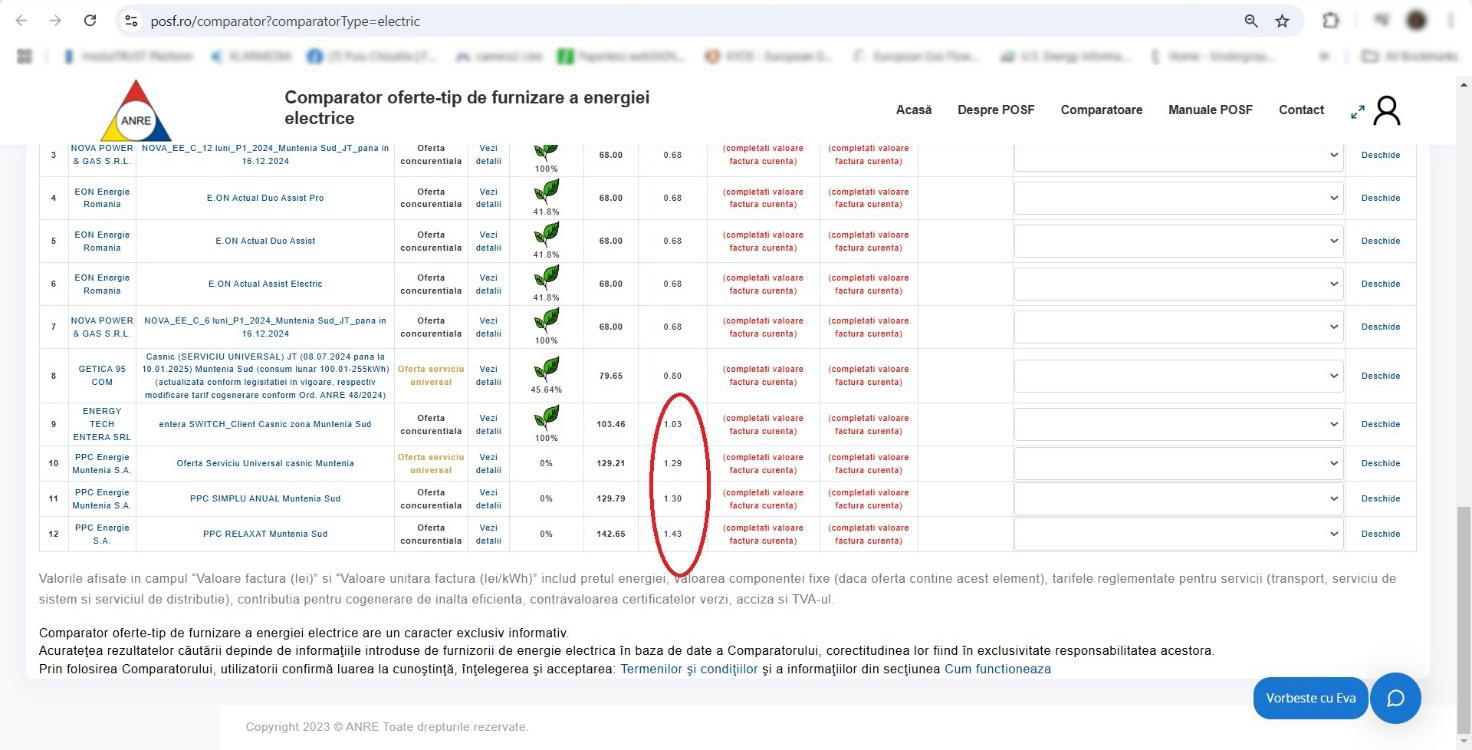1472x750 pixels.
Task: Open the Comparatoare menu
Action: (1101, 110)
